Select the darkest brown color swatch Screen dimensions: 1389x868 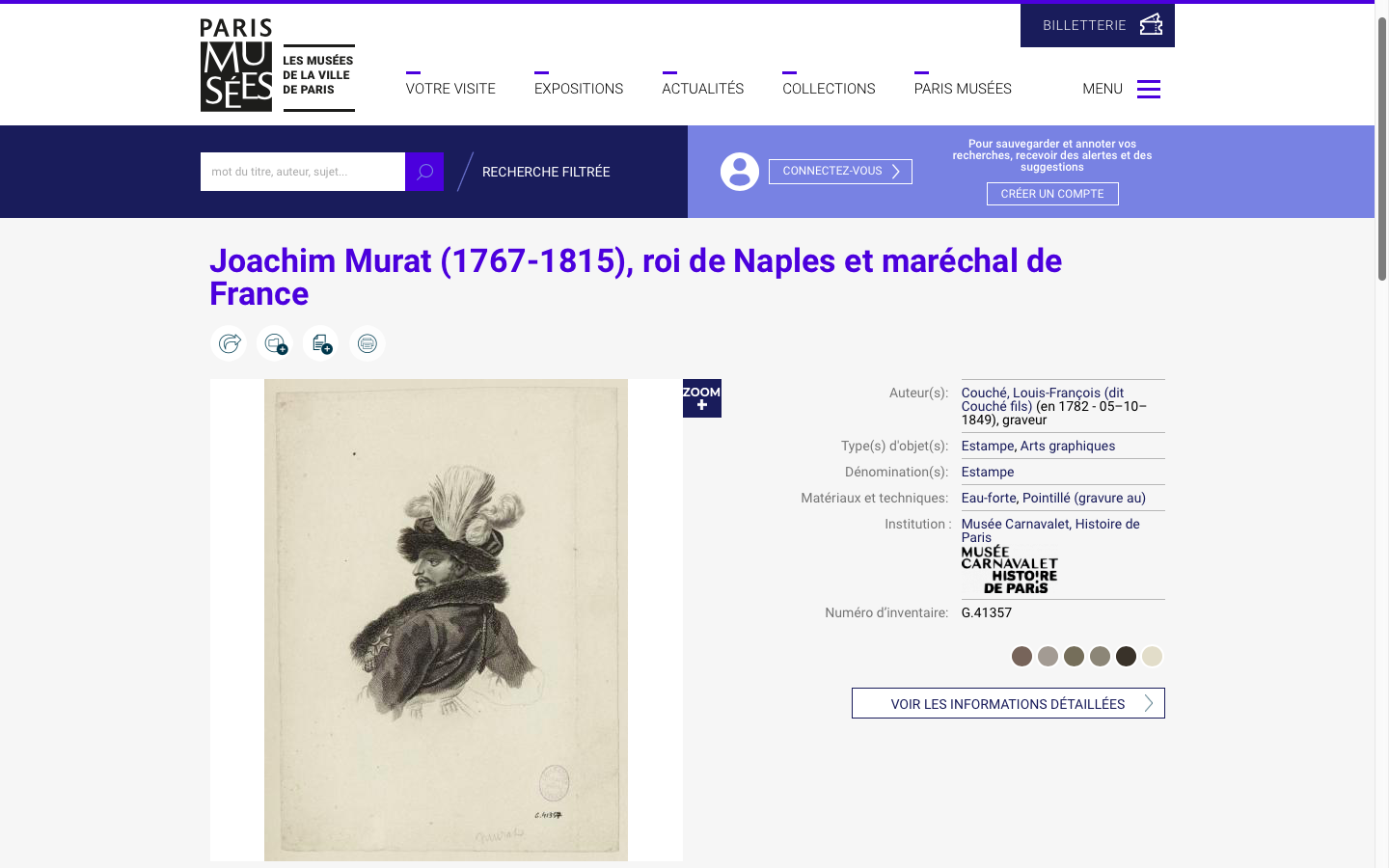pyautogui.click(x=1126, y=657)
